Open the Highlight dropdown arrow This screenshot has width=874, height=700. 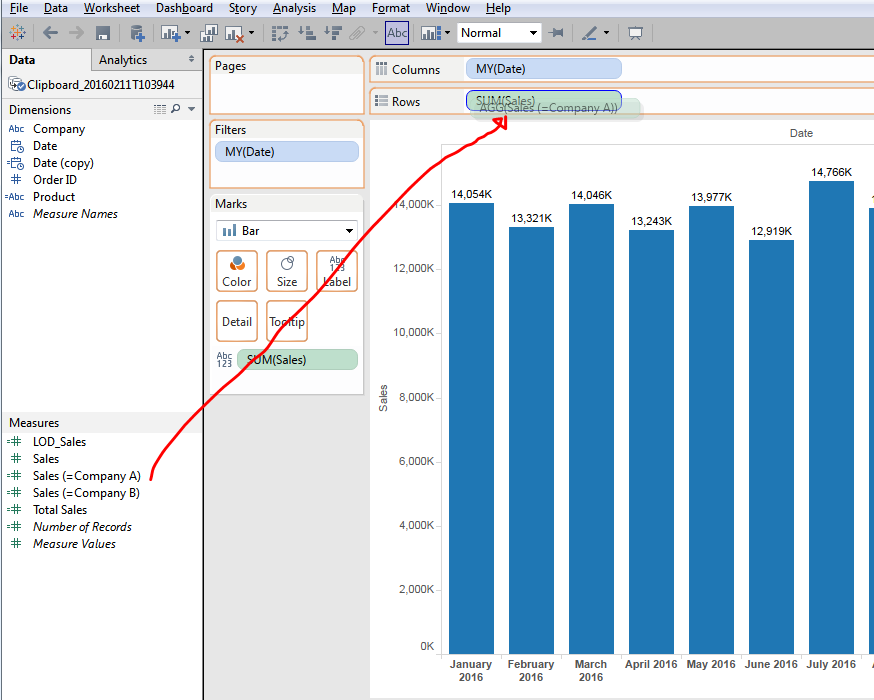click(x=606, y=33)
